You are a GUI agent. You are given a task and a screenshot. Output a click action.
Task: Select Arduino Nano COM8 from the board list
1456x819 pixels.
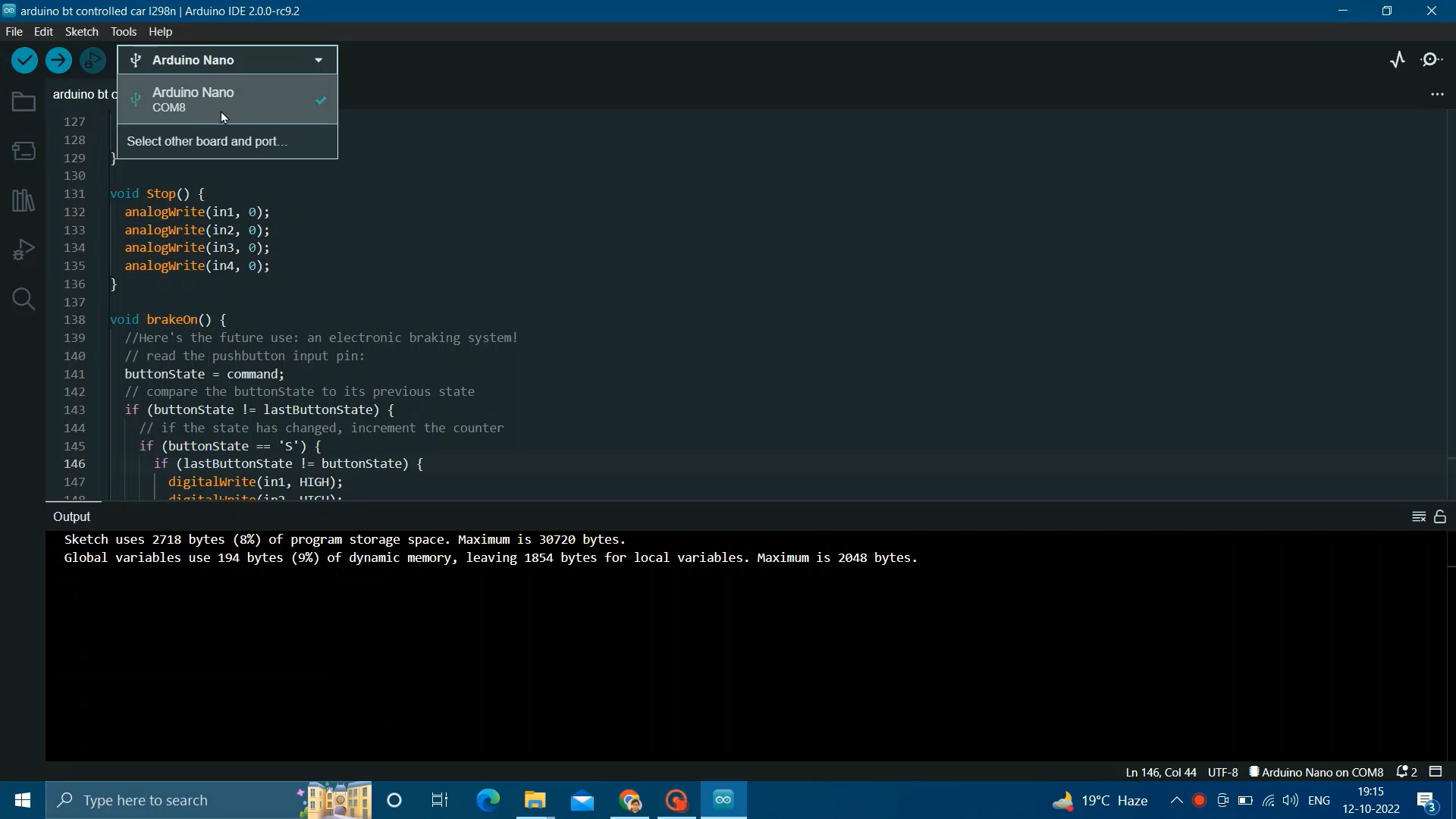(x=227, y=99)
